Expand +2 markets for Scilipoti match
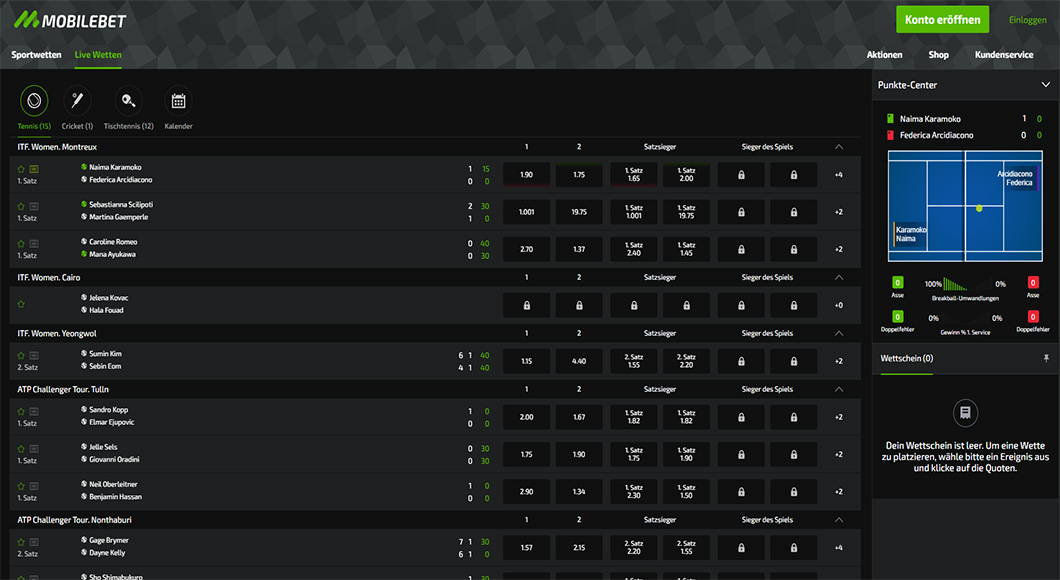The image size is (1060, 580). pyautogui.click(x=838, y=212)
